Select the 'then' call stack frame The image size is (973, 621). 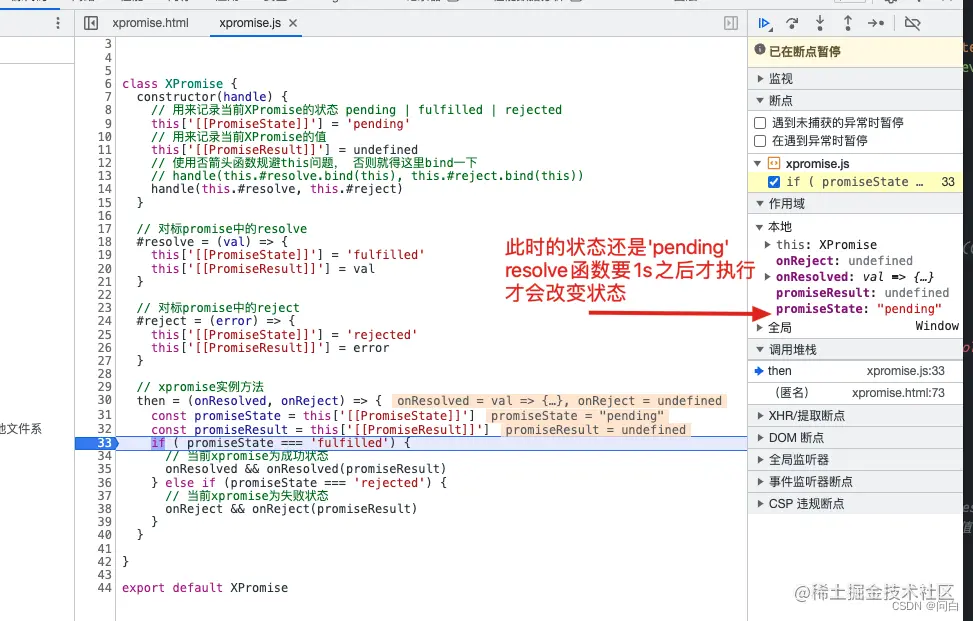coord(855,371)
